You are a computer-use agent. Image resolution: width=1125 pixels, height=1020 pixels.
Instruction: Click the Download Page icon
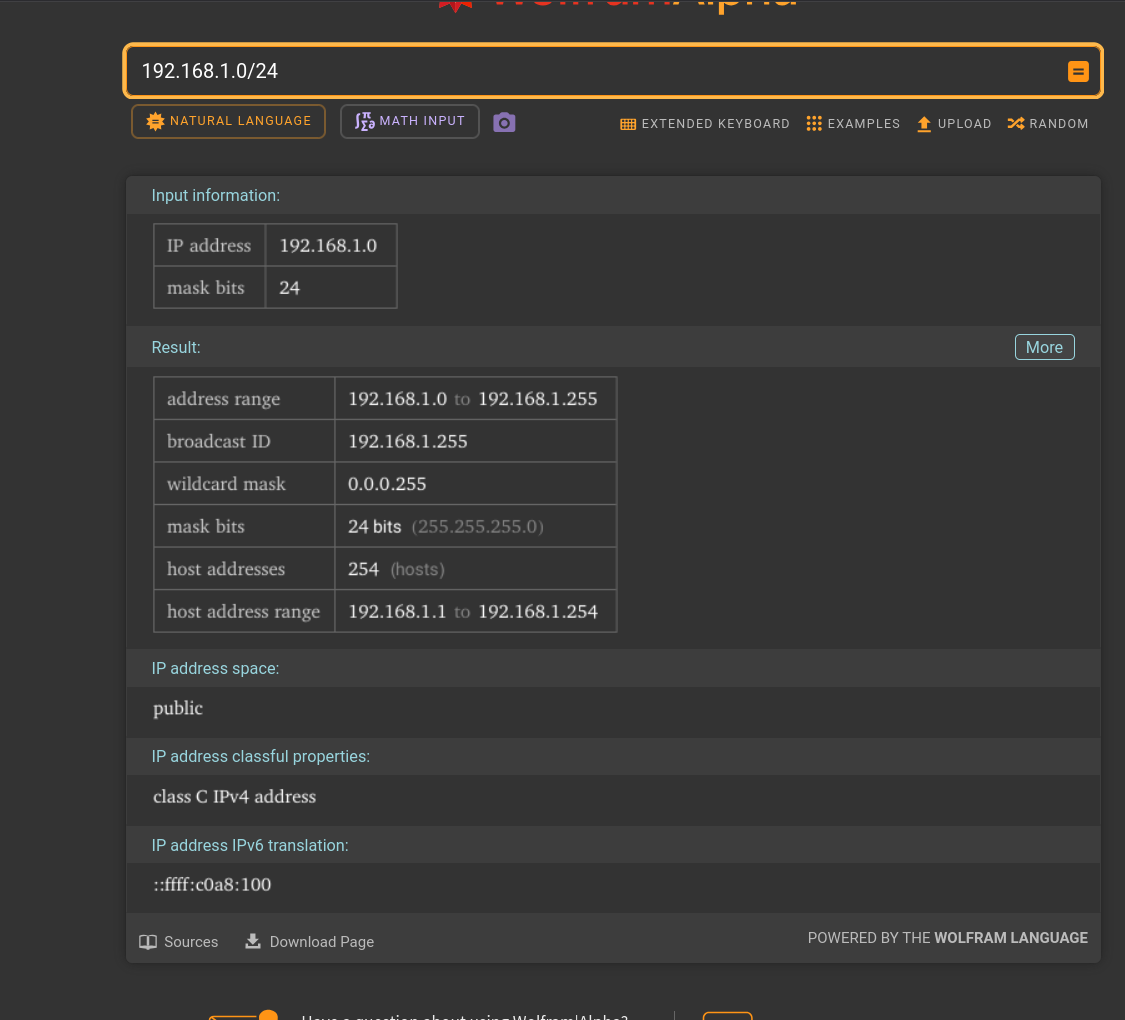point(252,941)
